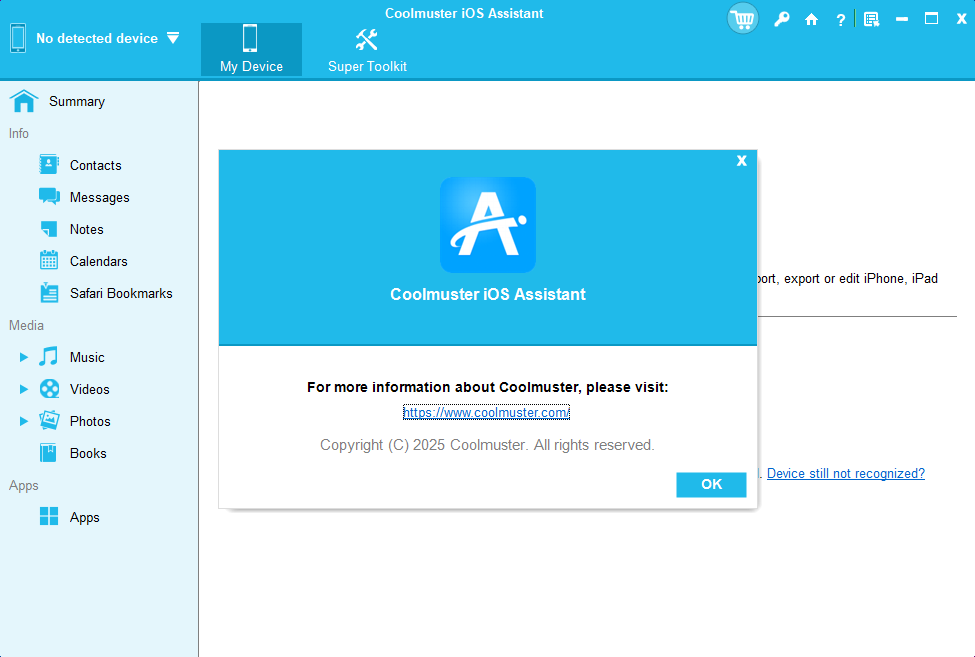Click the Notes icon in sidebar
The image size is (975, 657).
pos(49,229)
